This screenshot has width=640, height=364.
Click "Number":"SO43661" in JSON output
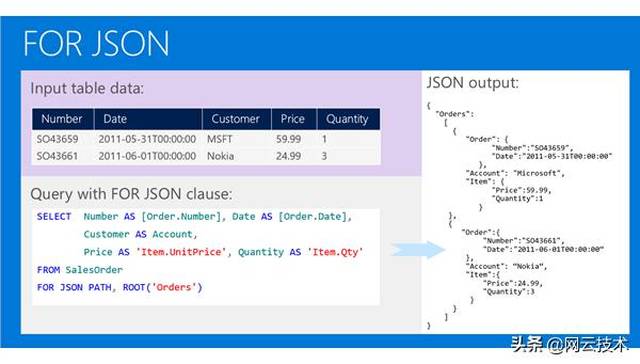524,241
